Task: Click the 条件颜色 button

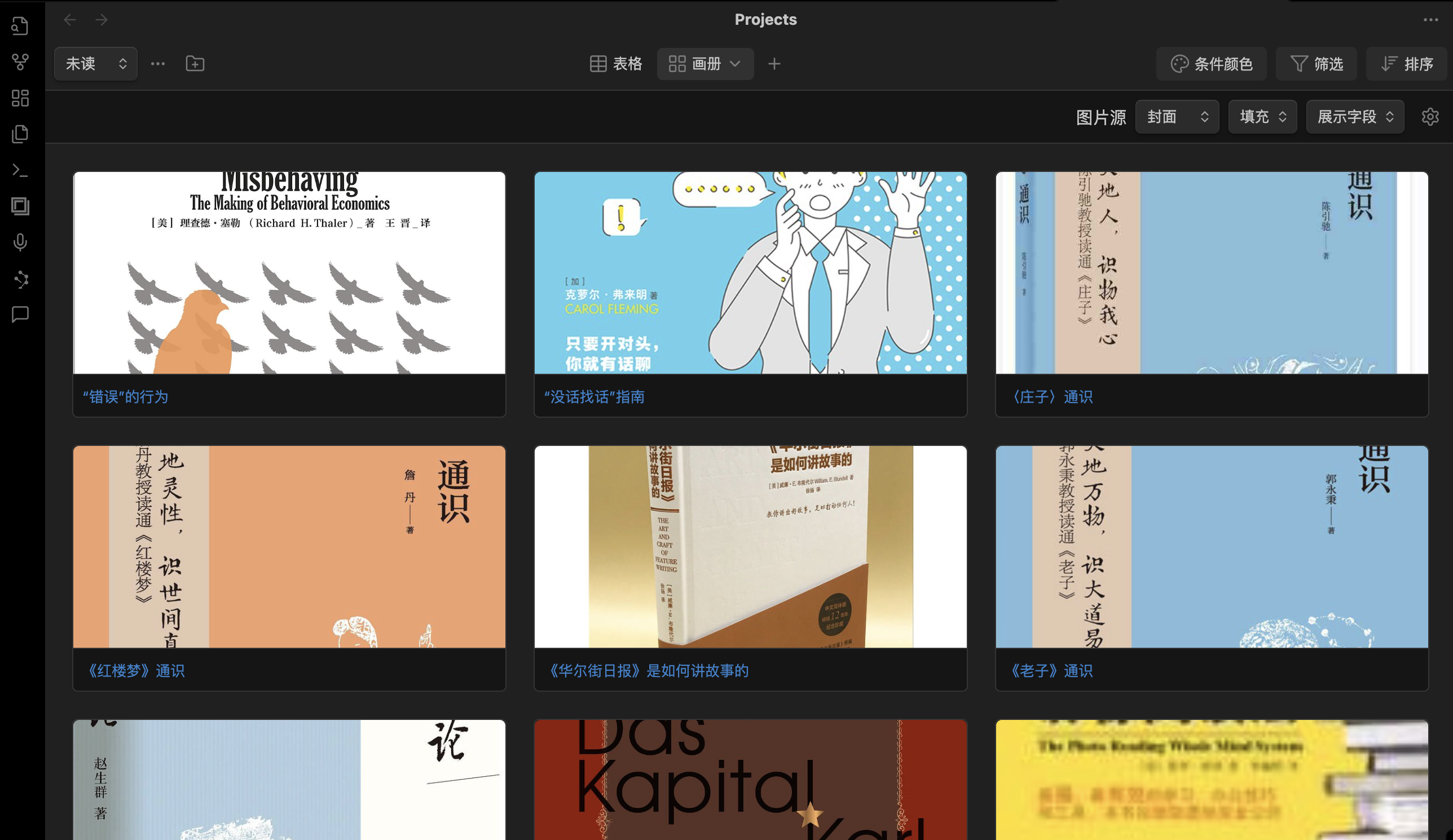Action: [x=1212, y=64]
